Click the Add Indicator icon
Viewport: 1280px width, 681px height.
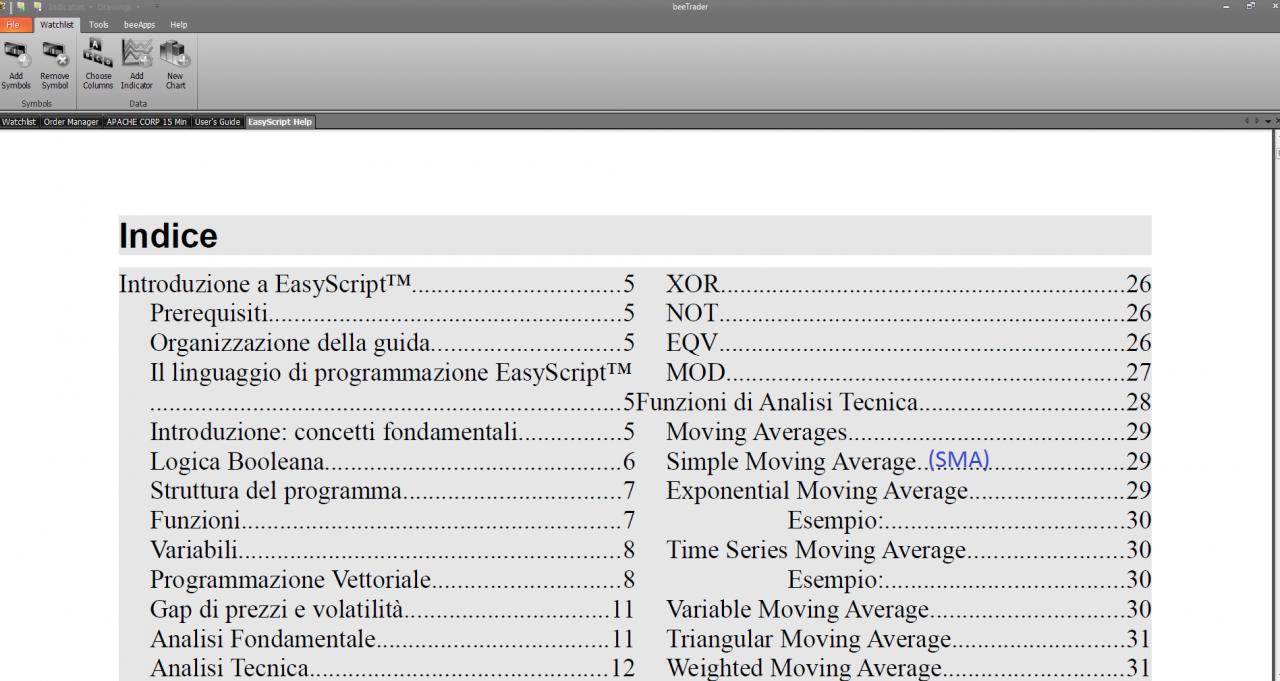point(137,66)
